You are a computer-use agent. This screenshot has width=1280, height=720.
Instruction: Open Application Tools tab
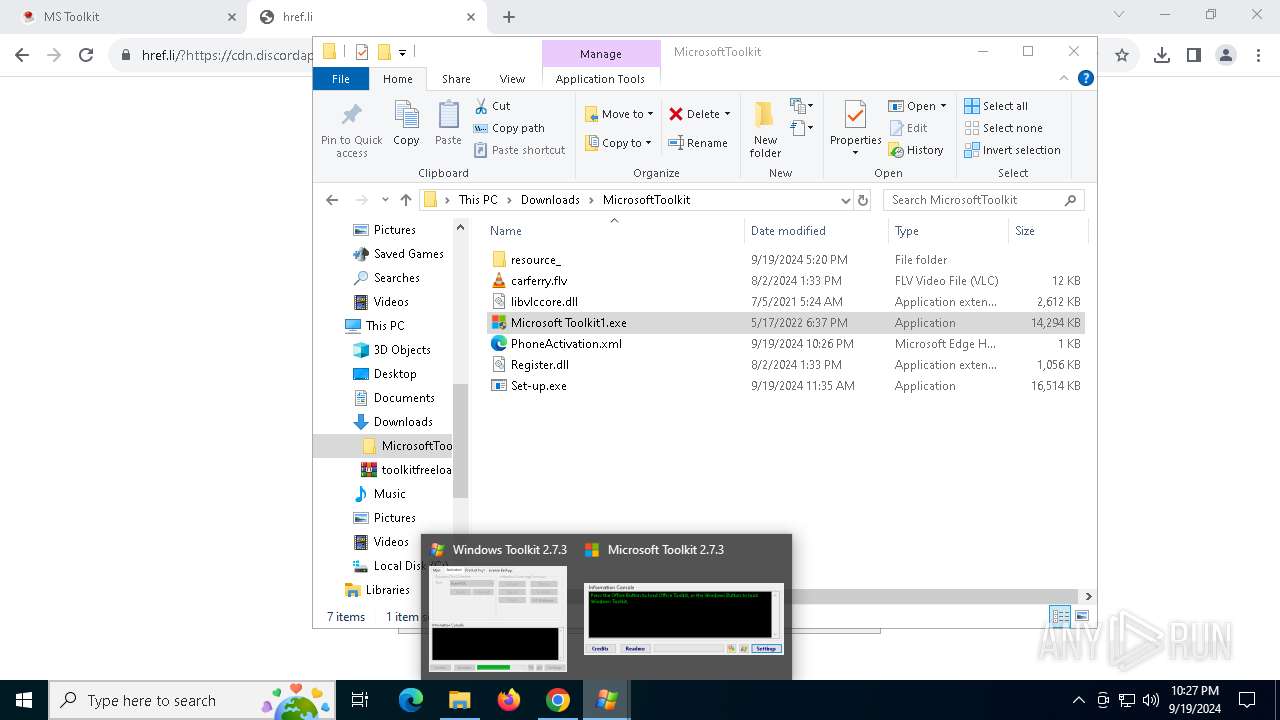click(600, 79)
